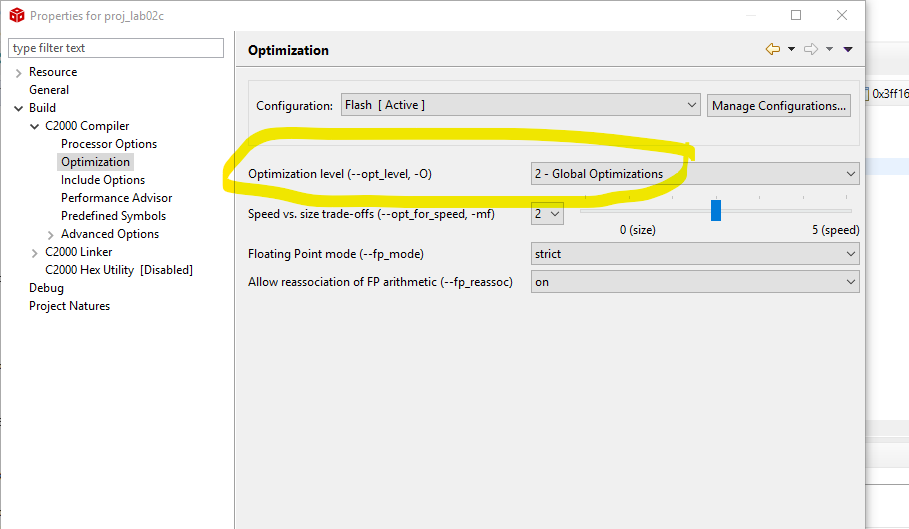The image size is (909, 529).
Task: Select General in the properties tree
Action: click(49, 90)
